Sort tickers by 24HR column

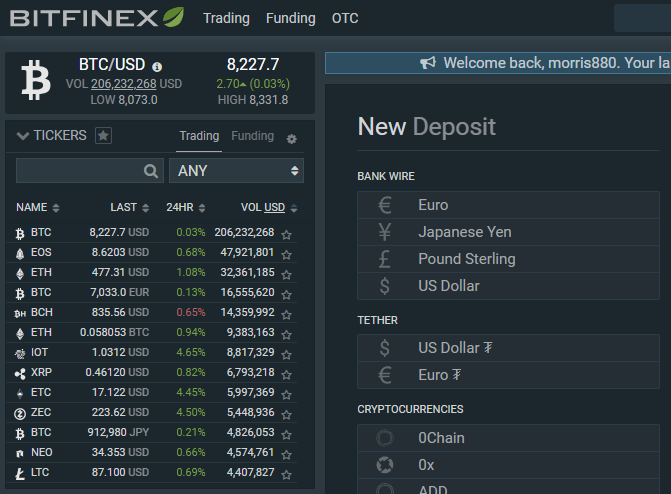[x=186, y=208]
